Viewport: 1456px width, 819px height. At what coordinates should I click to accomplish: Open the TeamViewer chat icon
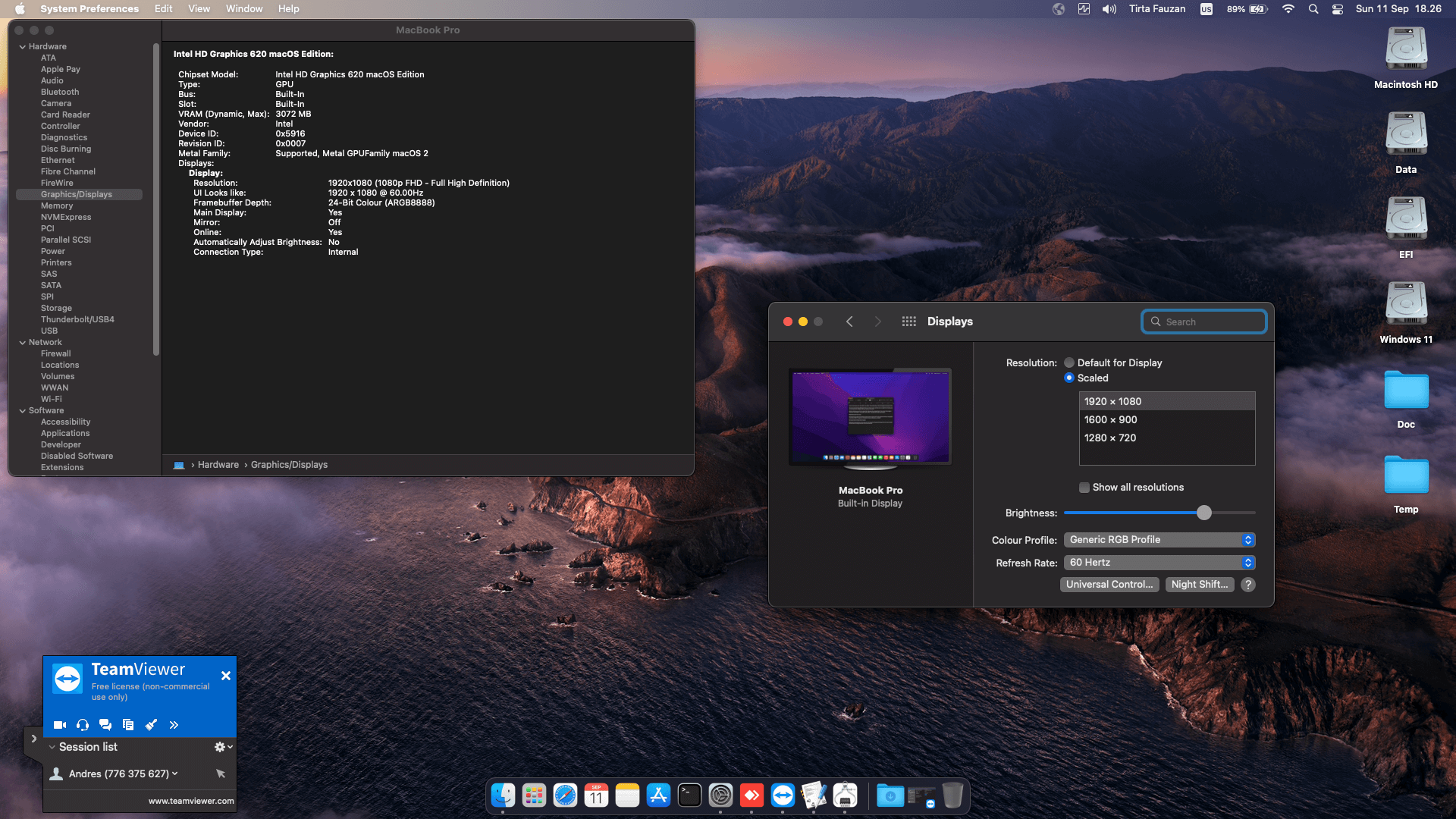pyautogui.click(x=105, y=725)
